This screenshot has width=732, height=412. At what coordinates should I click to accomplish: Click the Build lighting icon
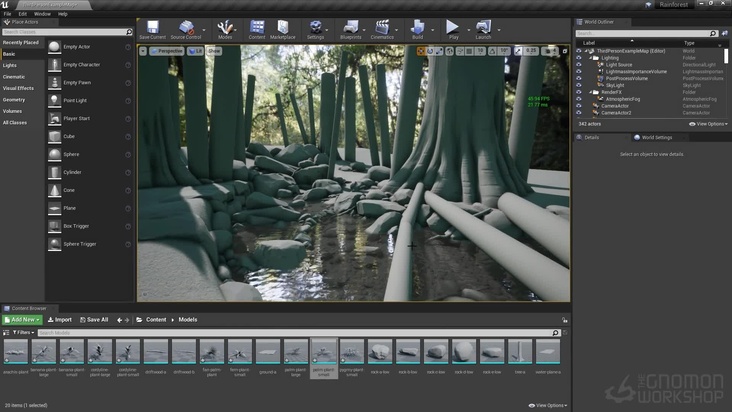coord(417,28)
